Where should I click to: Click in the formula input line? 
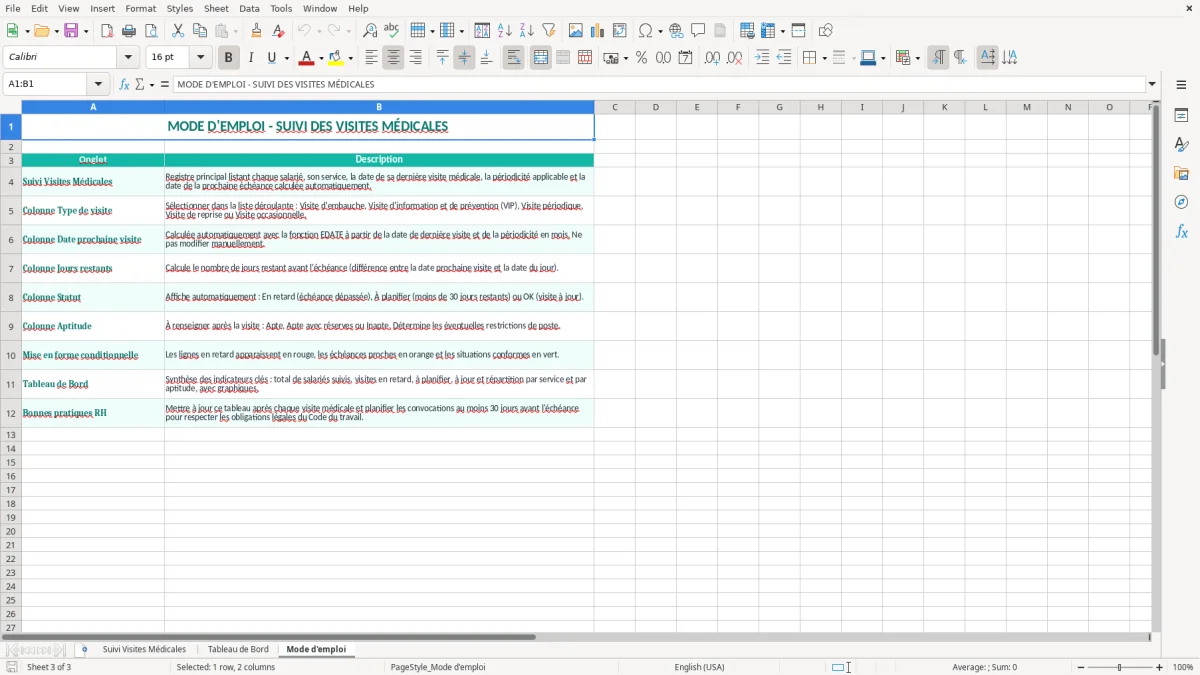tap(658, 85)
